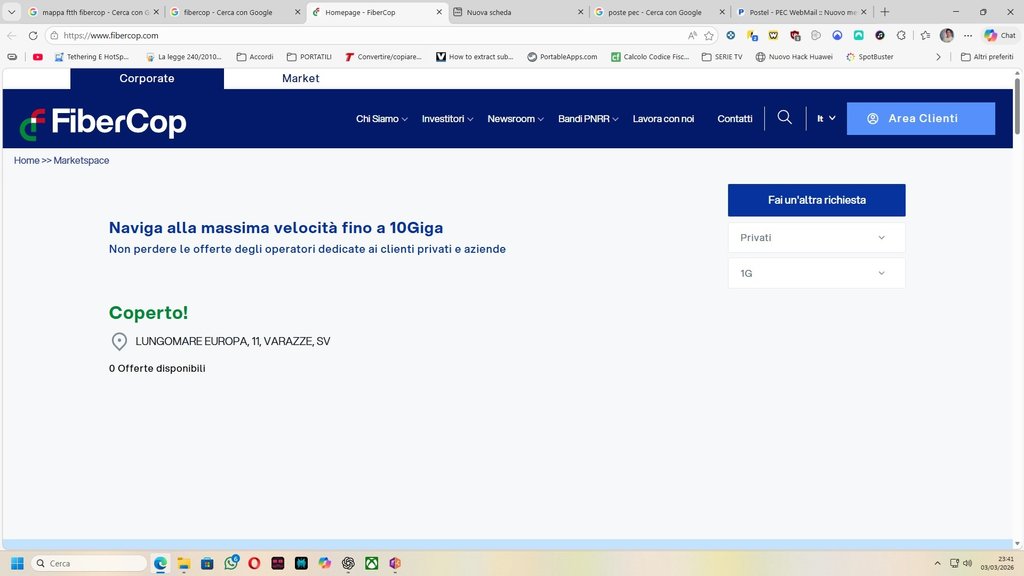
Task: Open Area Clienti button
Action: [x=921, y=118]
